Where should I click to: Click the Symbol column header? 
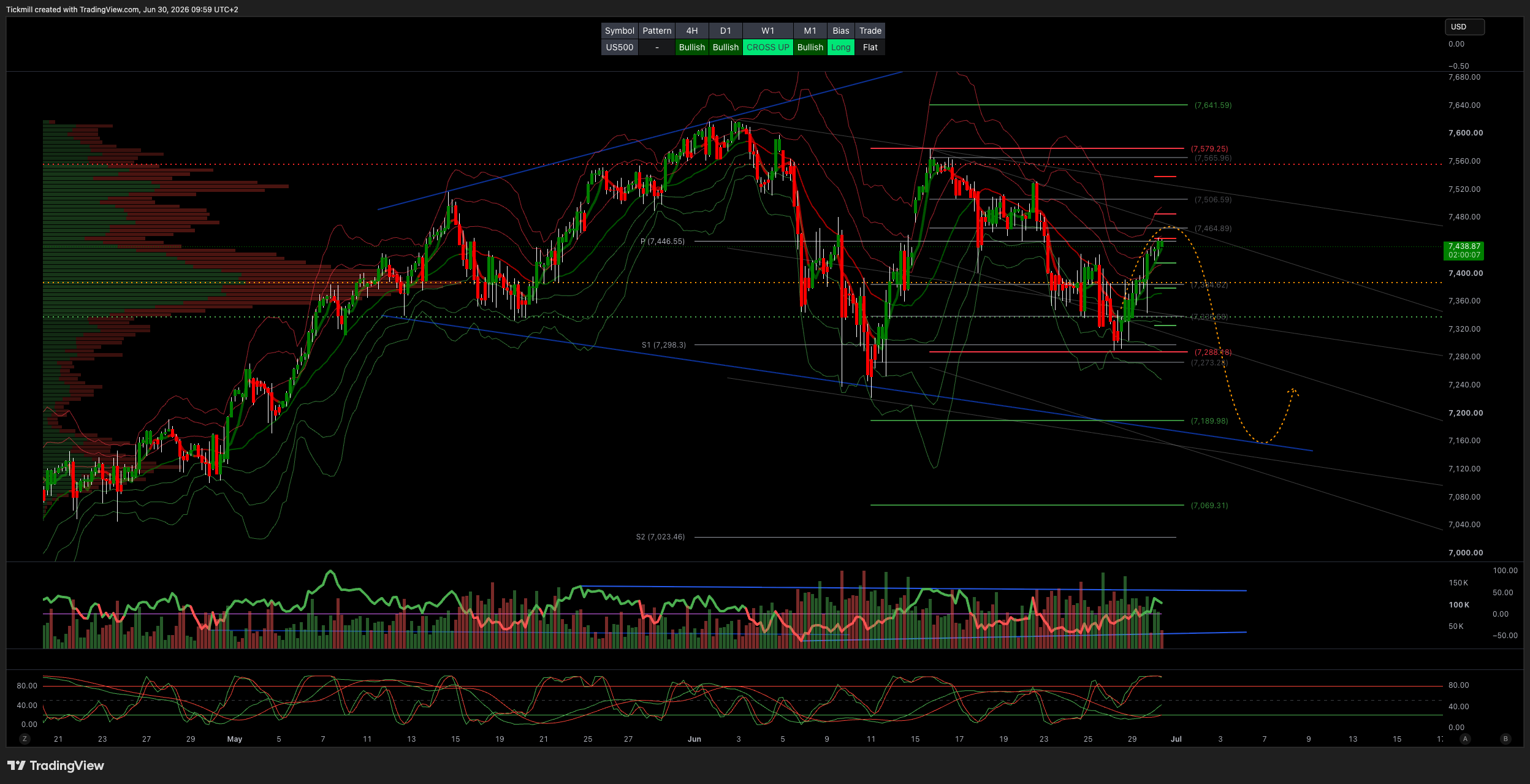pyautogui.click(x=620, y=31)
